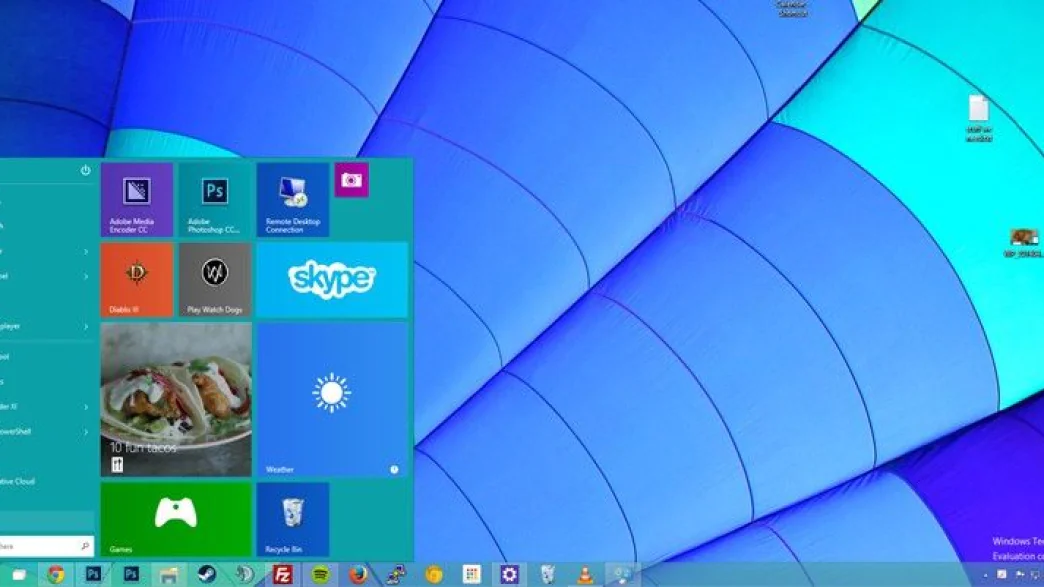Open Firefox from the taskbar
This screenshot has height=587, width=1044.
[x=358, y=574]
